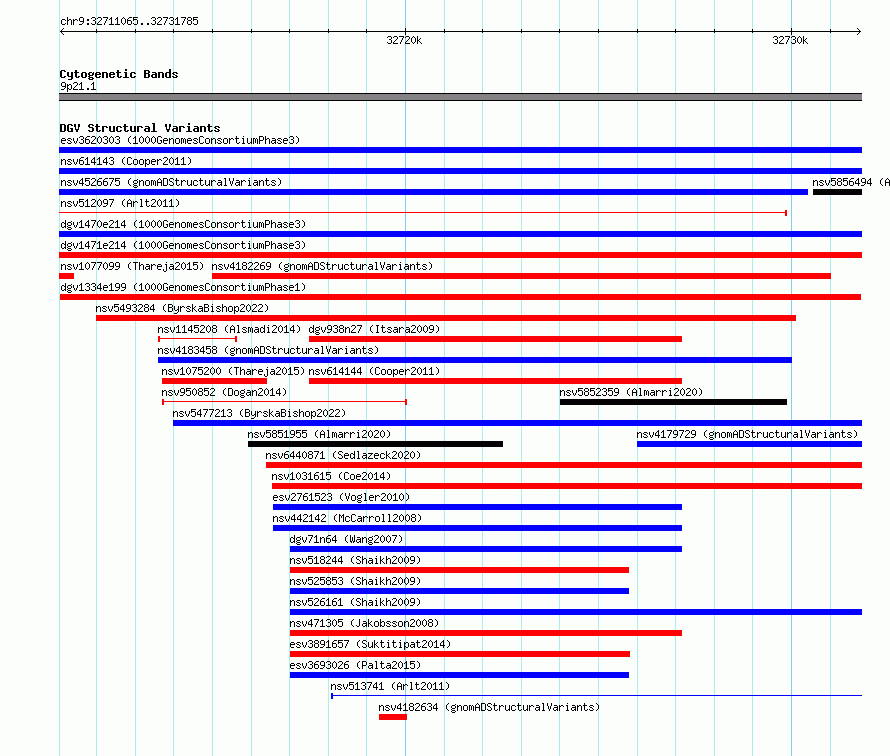890x756 pixels.
Task: Open nsv513741 (Arlt2011) label
Action: [x=390, y=686]
